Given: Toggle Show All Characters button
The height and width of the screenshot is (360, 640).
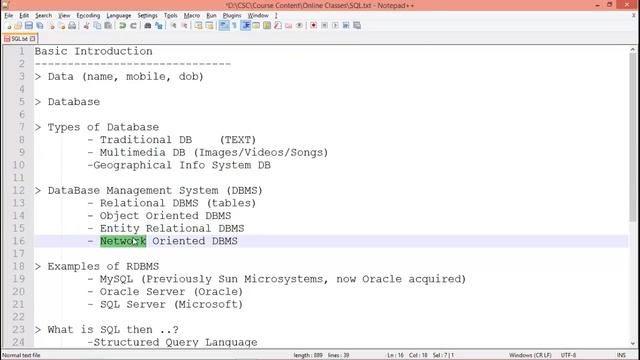Looking at the screenshot, I should [x=234, y=25].
